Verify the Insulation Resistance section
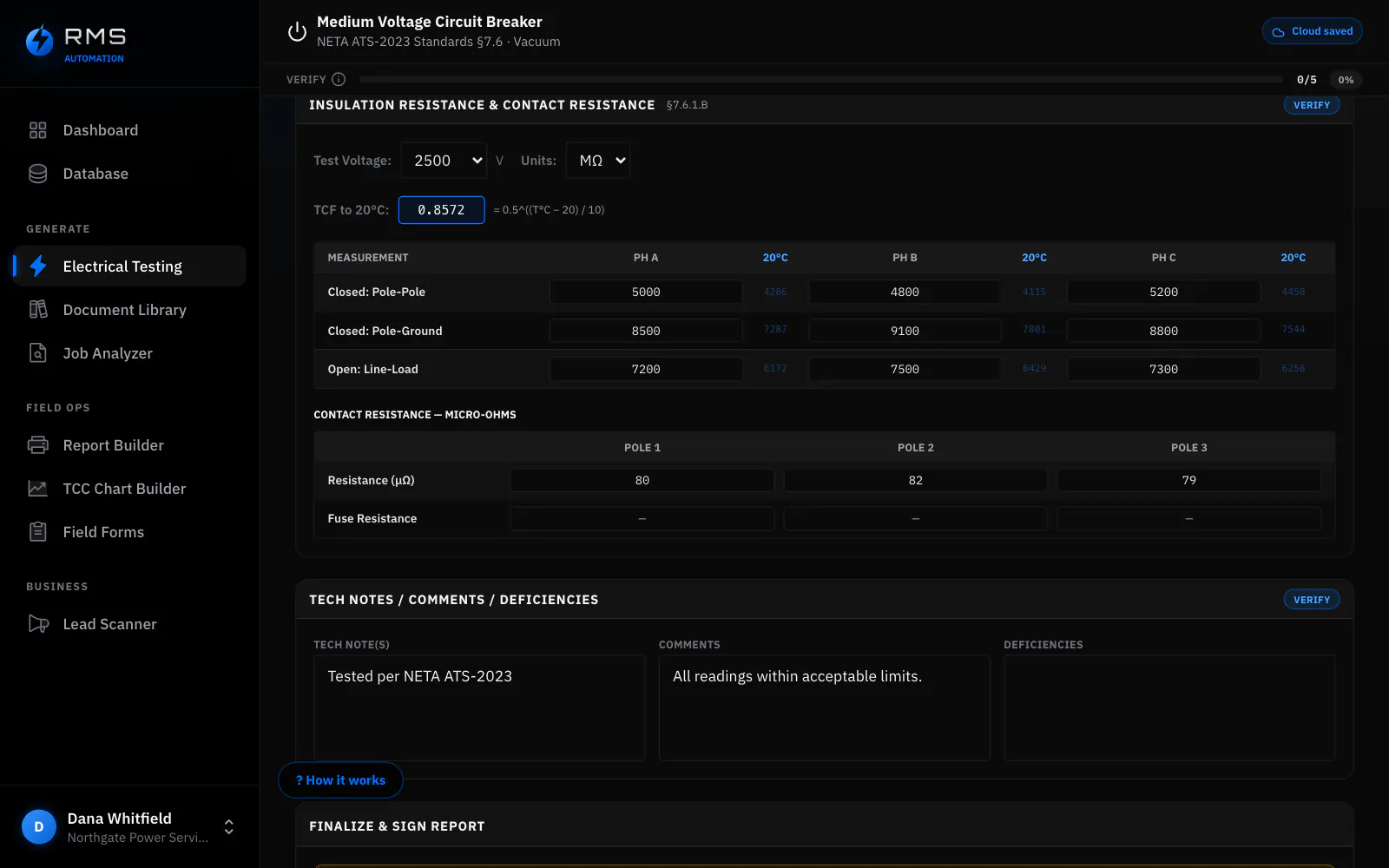This screenshot has width=1389, height=868. coord(1312,105)
